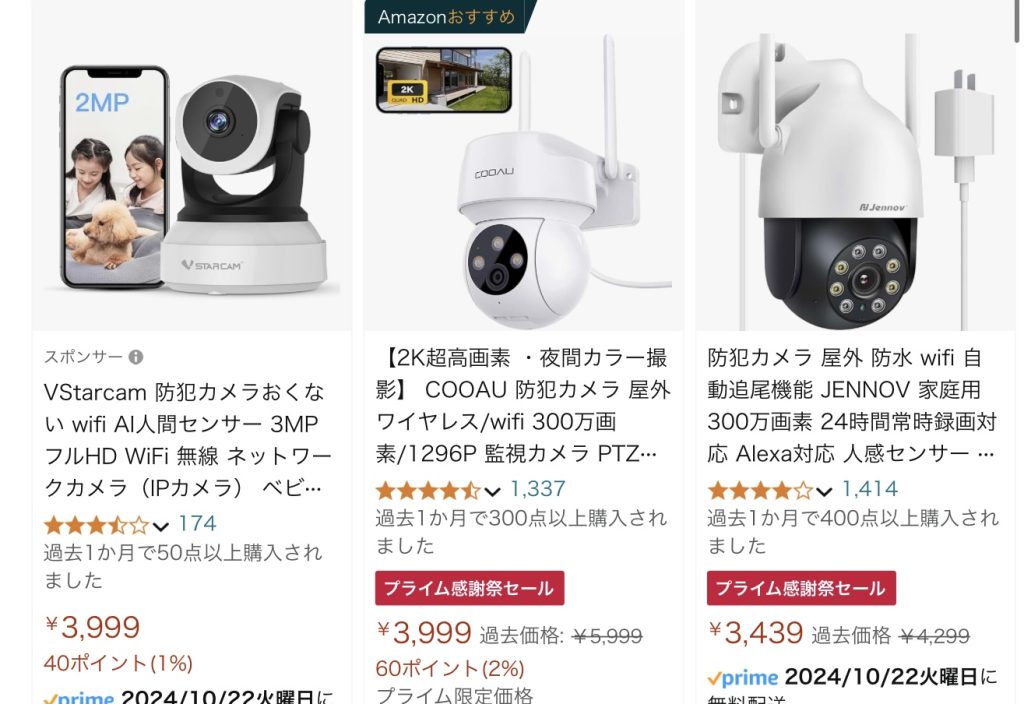
Task: Open the Jennov dome camera image
Action: [x=856, y=165]
